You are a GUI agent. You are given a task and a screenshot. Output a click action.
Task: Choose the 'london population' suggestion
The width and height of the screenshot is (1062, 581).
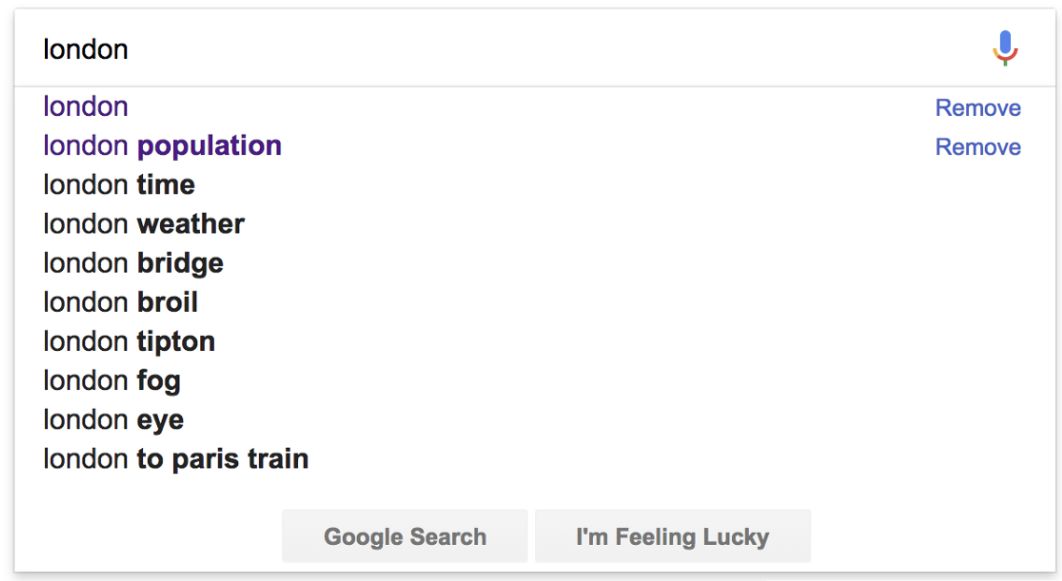coord(162,146)
